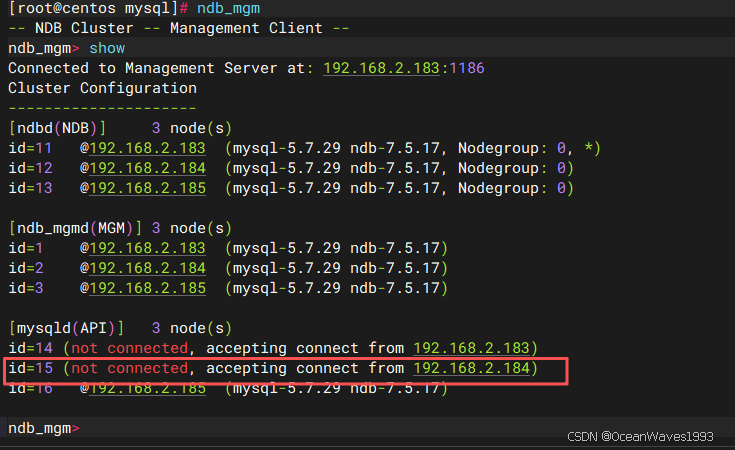735x450 pixels.
Task: Click IP 192.168.2.184 on the id=12 line
Action: point(147,168)
